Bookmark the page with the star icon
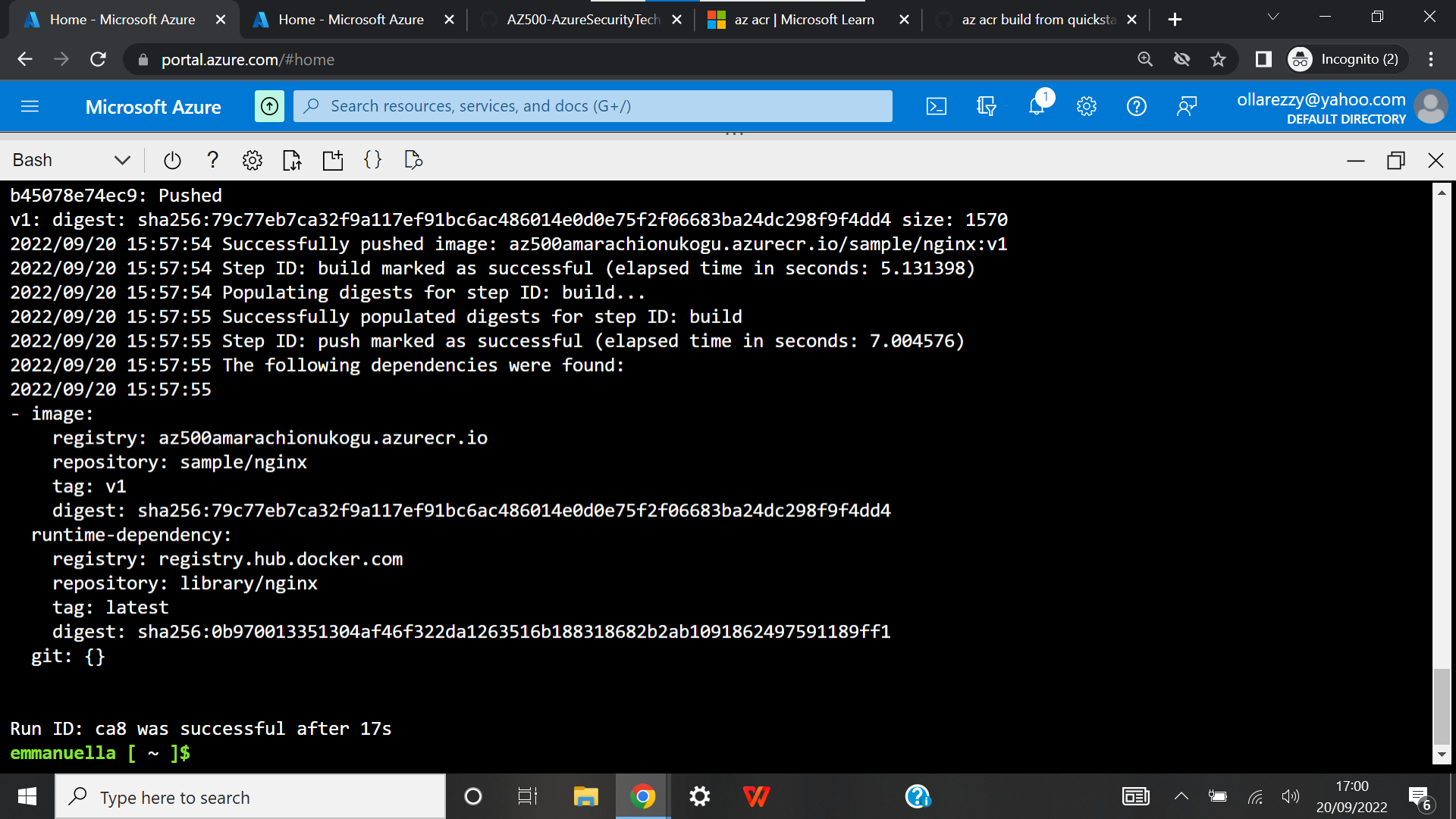 (1219, 59)
